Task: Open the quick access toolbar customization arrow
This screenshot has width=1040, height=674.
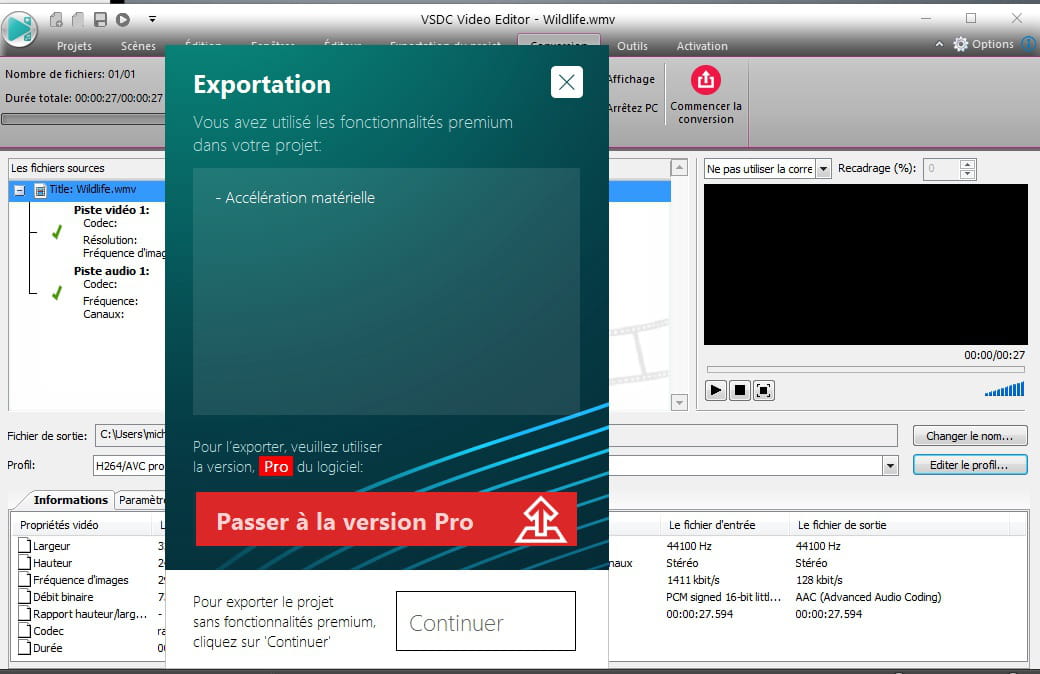Action: [x=153, y=20]
